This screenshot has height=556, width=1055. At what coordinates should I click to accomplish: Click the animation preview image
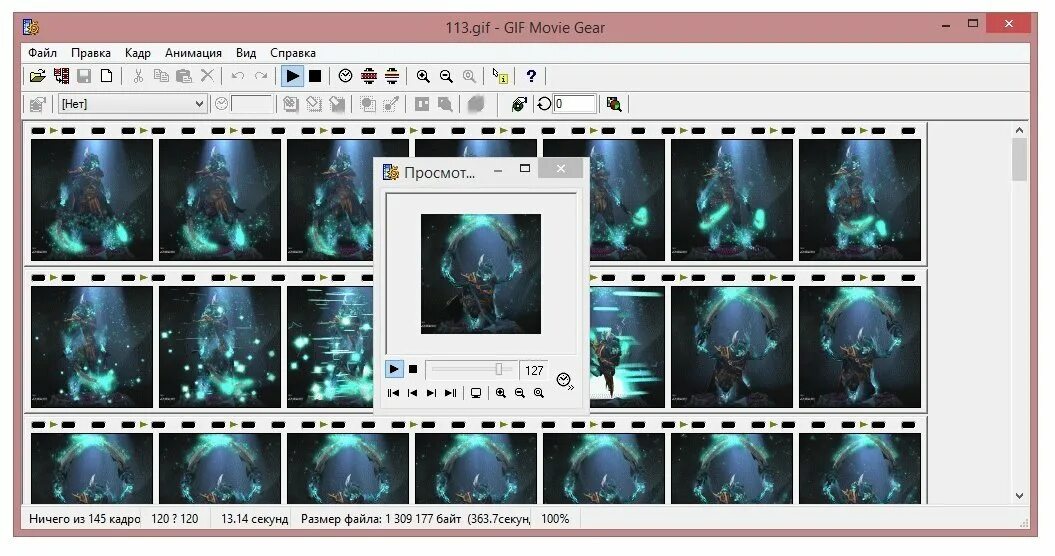tap(480, 274)
